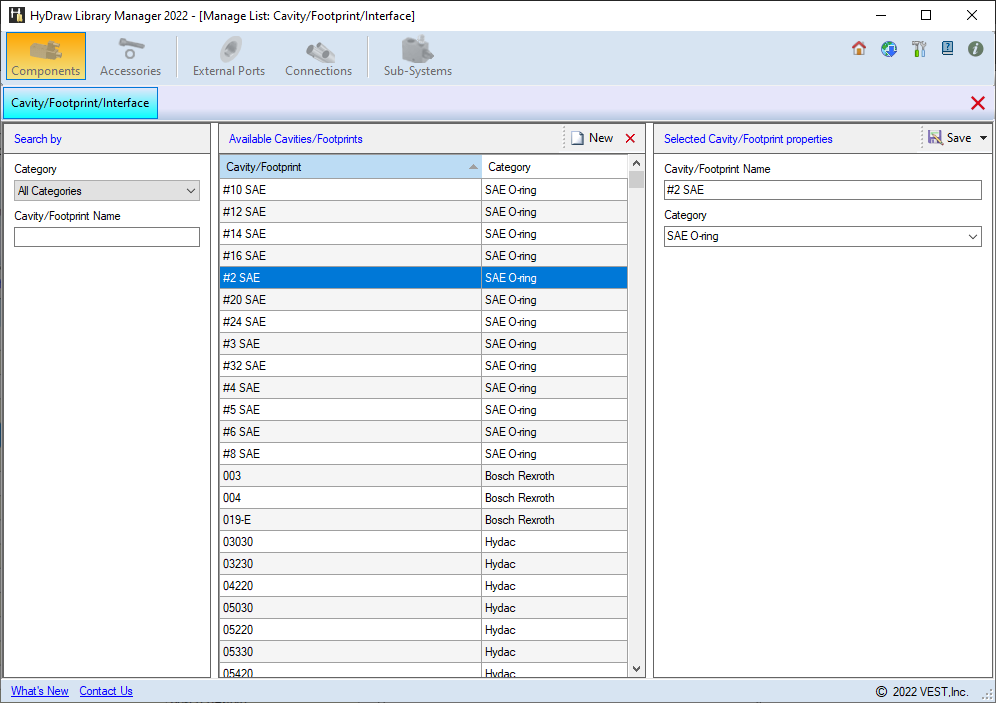
Task: Open the SAE O-ring category dropdown in properties
Action: click(823, 236)
